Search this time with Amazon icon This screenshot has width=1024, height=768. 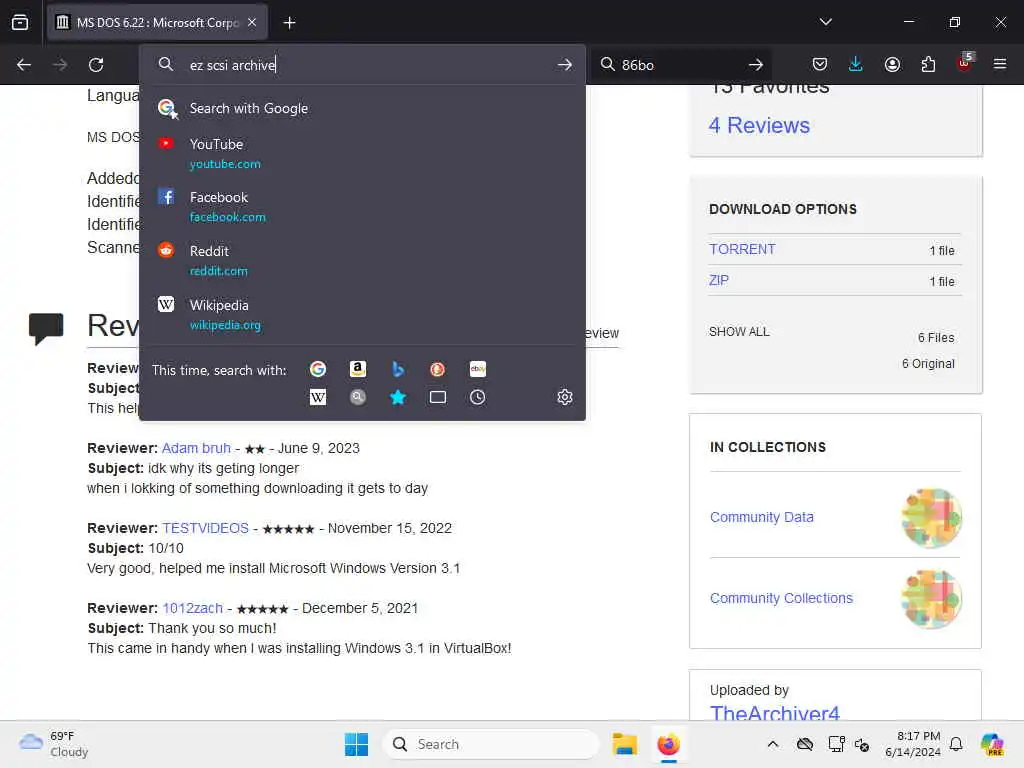point(357,369)
